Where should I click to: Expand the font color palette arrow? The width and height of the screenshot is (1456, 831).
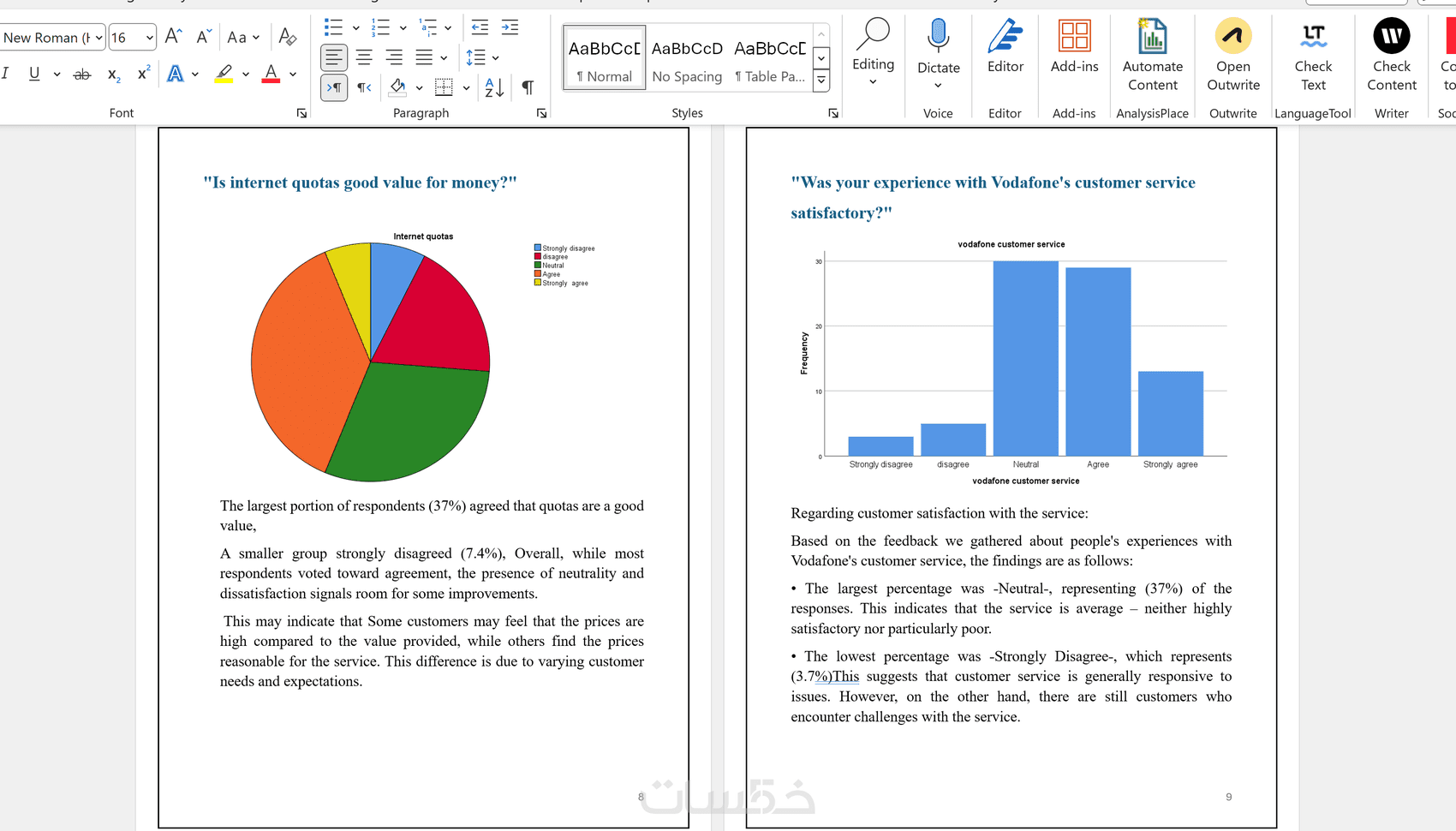click(293, 75)
